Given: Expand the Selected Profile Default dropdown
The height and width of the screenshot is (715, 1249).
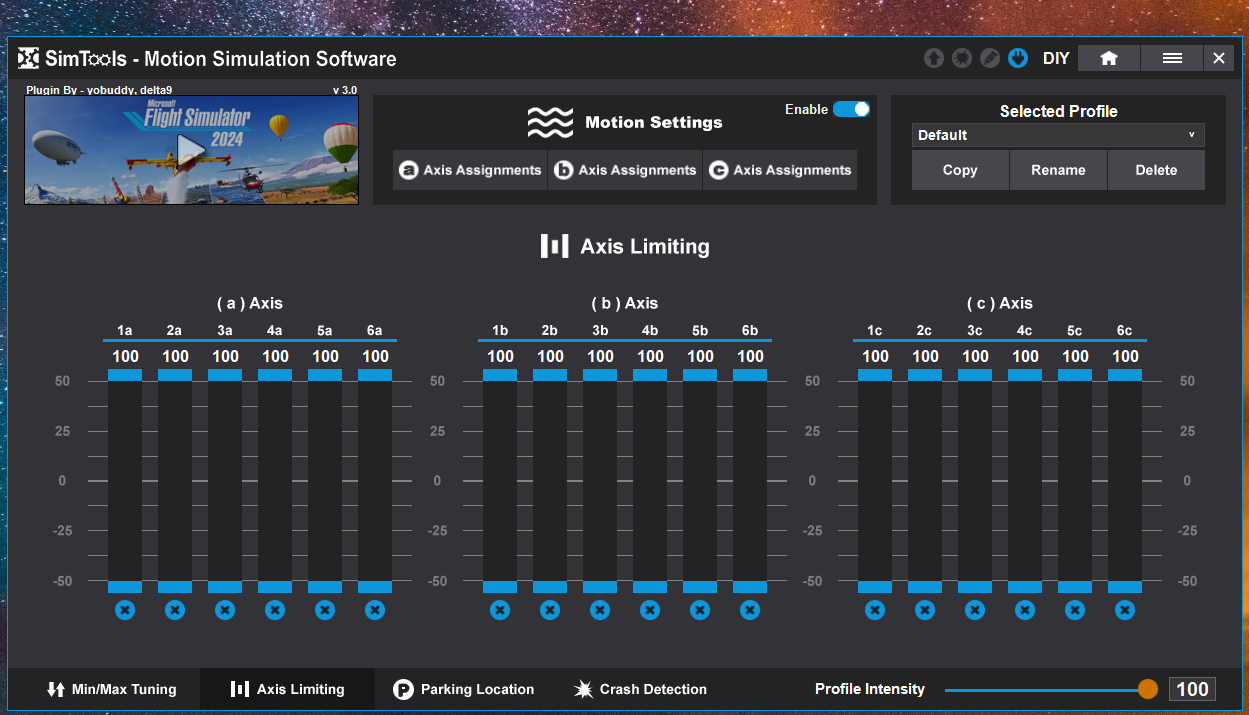Looking at the screenshot, I should click(1058, 135).
